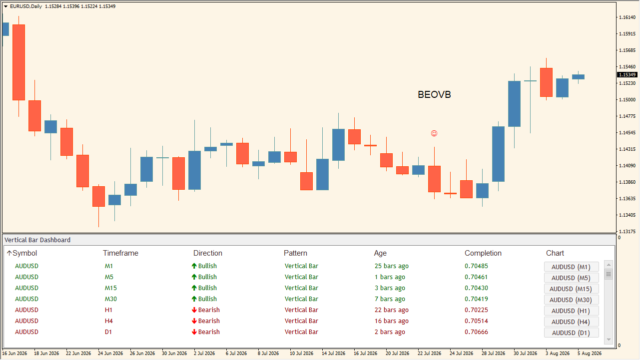Viewport: 640px width, 360px height.
Task: Click the dashboard scrollbar up arrow
Action: [609, 264]
